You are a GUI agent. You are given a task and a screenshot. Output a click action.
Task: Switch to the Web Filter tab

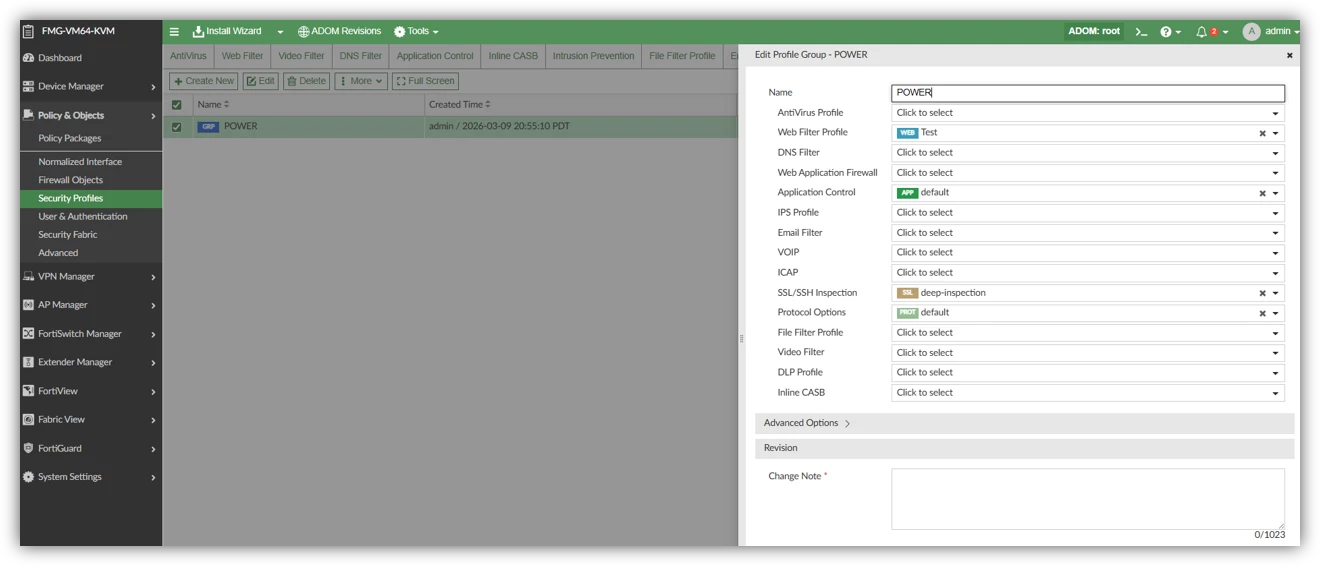(243, 56)
